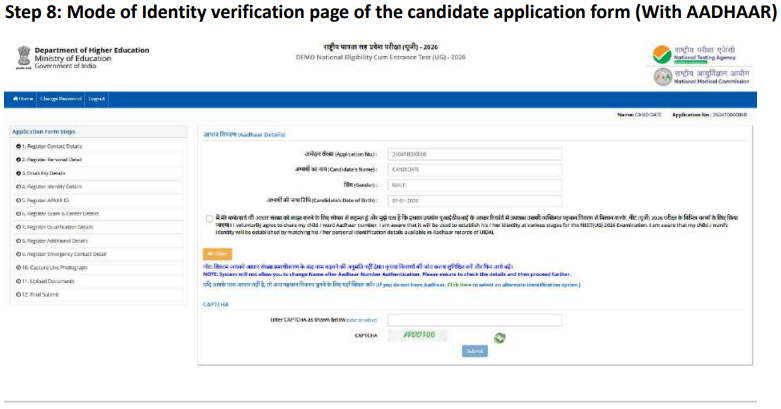This screenshot has width=781, height=409.
Task: Click the orange button below consent text
Action: 217,254
